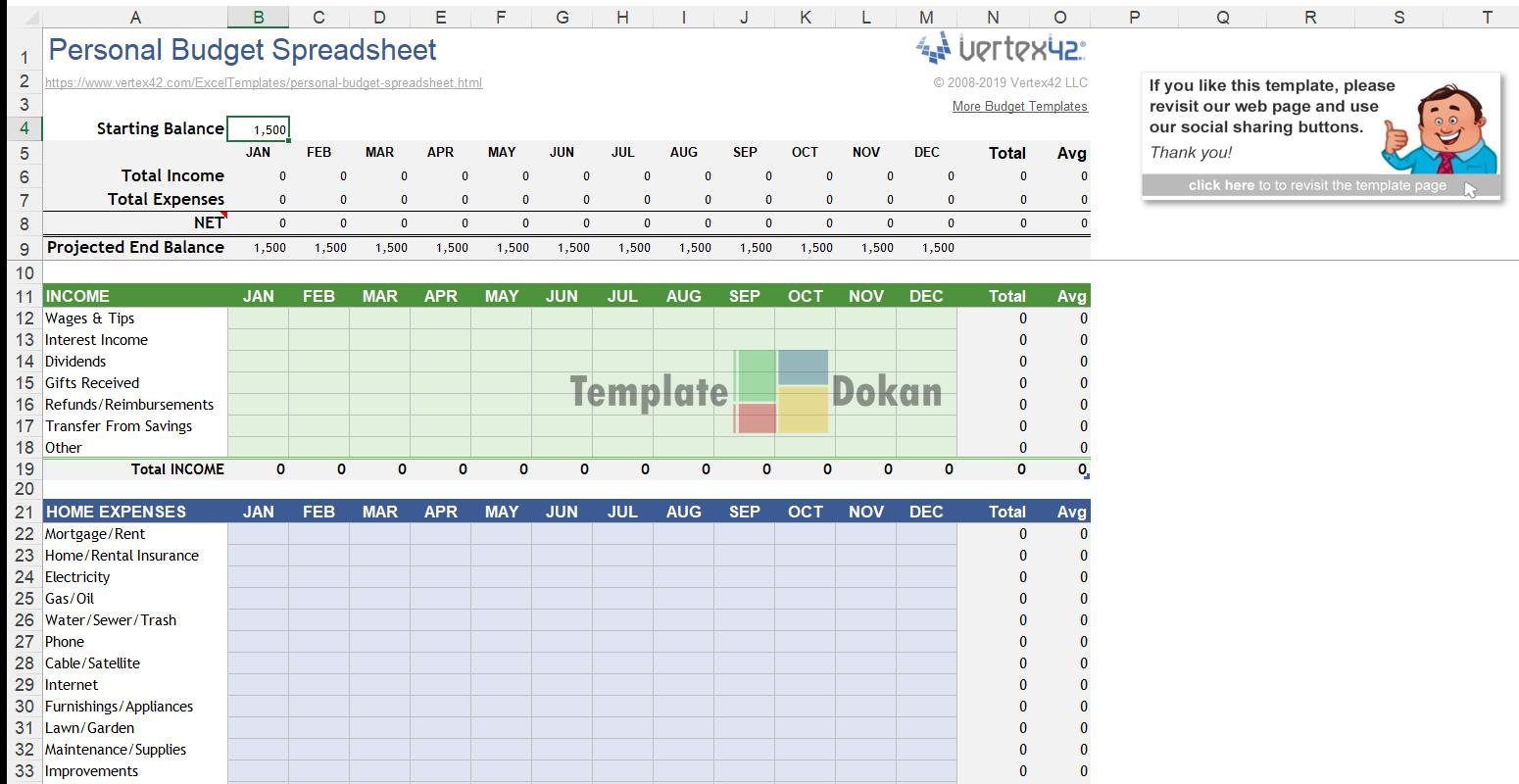Click the Vertex42 logo
This screenshot has height=784, width=1519.
point(1001,48)
